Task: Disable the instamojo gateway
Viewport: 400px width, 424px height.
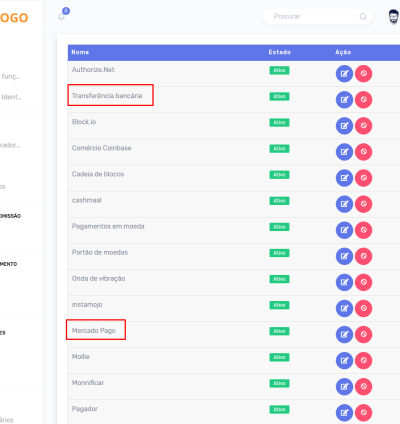Action: click(363, 308)
